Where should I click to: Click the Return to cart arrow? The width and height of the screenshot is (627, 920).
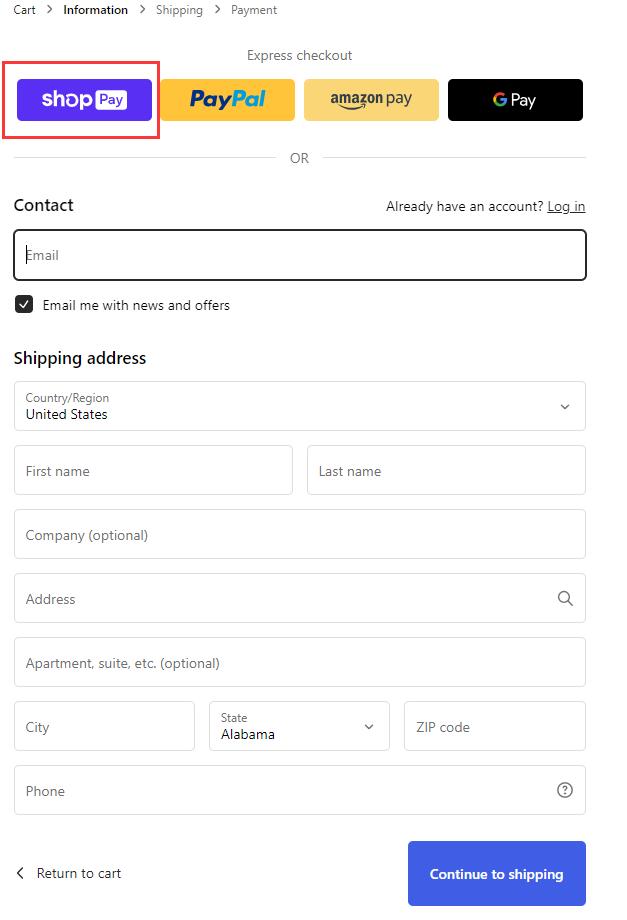20,873
